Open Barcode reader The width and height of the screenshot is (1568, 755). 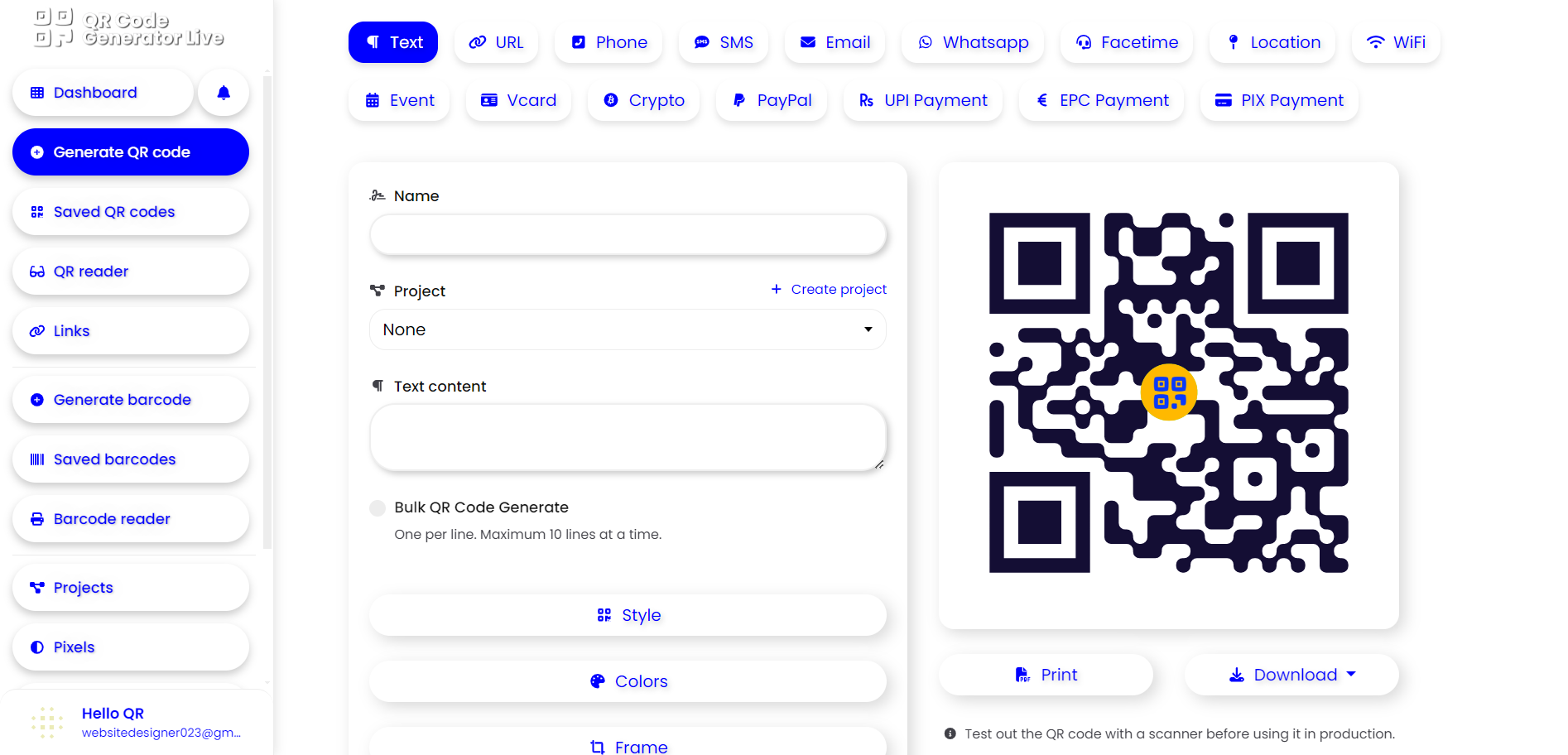coord(131,519)
